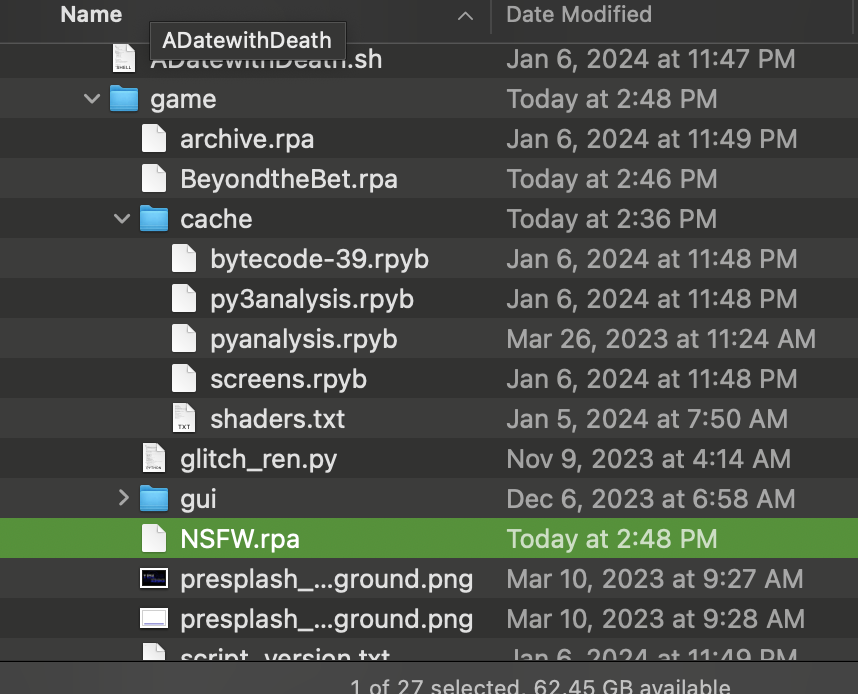Image resolution: width=858 pixels, height=694 pixels.
Task: Click the game folder icon
Action: pos(123,99)
